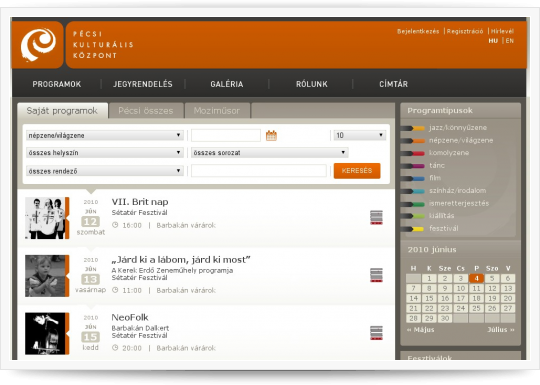Filter by tánc program type
Viewport: 540px width, 385px height.
(437, 166)
